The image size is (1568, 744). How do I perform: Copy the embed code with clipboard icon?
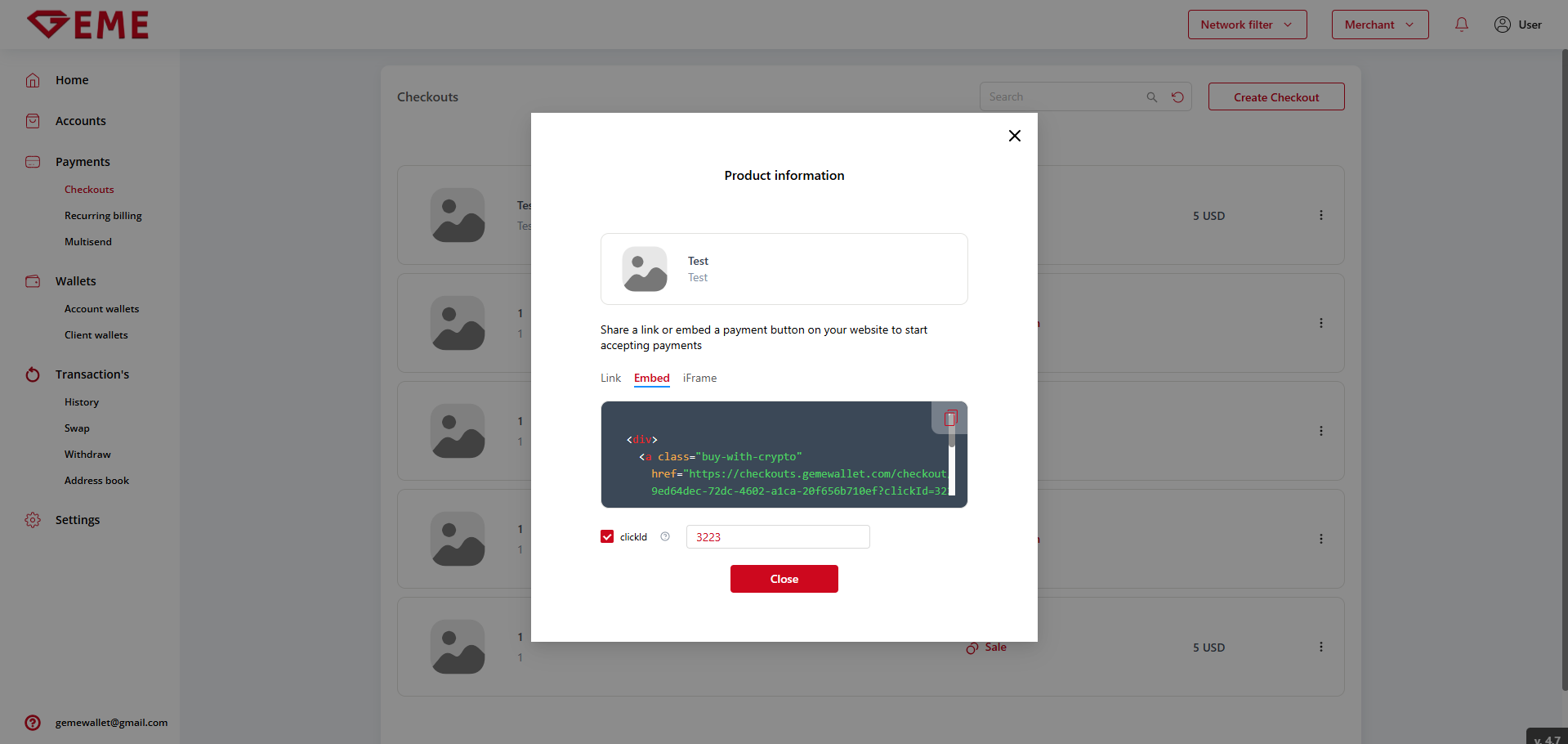tap(949, 419)
